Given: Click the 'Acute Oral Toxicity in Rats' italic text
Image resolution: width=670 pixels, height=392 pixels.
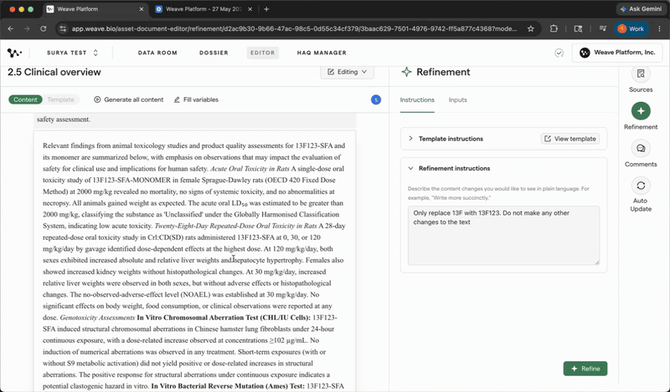Looking at the screenshot, I should click(250, 168).
